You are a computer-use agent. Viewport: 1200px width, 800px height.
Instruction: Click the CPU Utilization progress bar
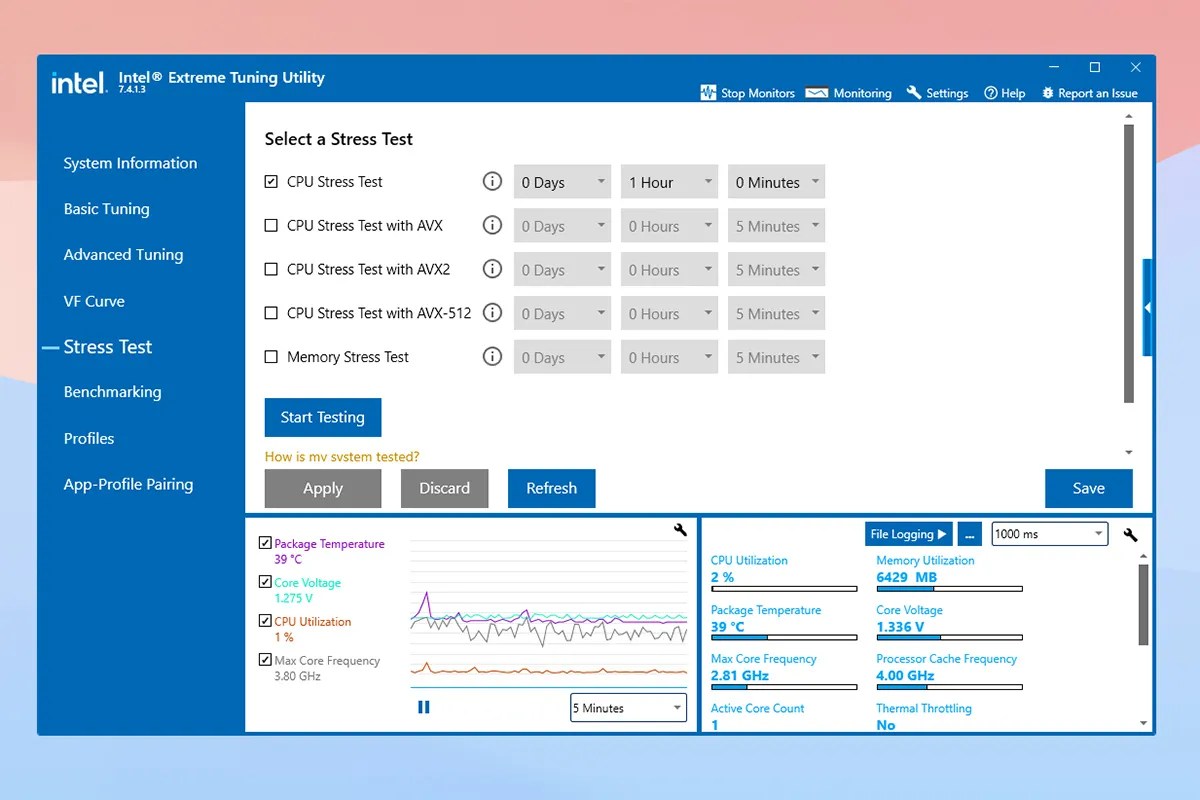[784, 589]
